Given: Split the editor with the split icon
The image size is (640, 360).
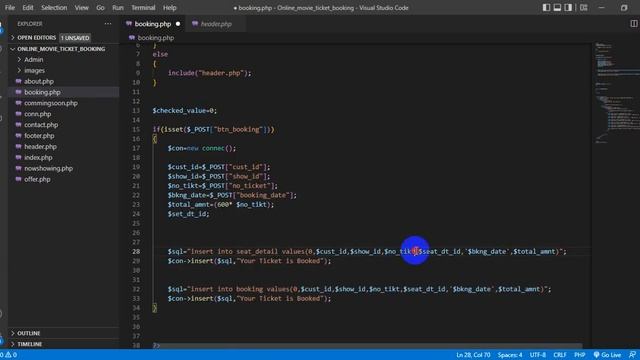Looking at the screenshot, I should (x=633, y=24).
